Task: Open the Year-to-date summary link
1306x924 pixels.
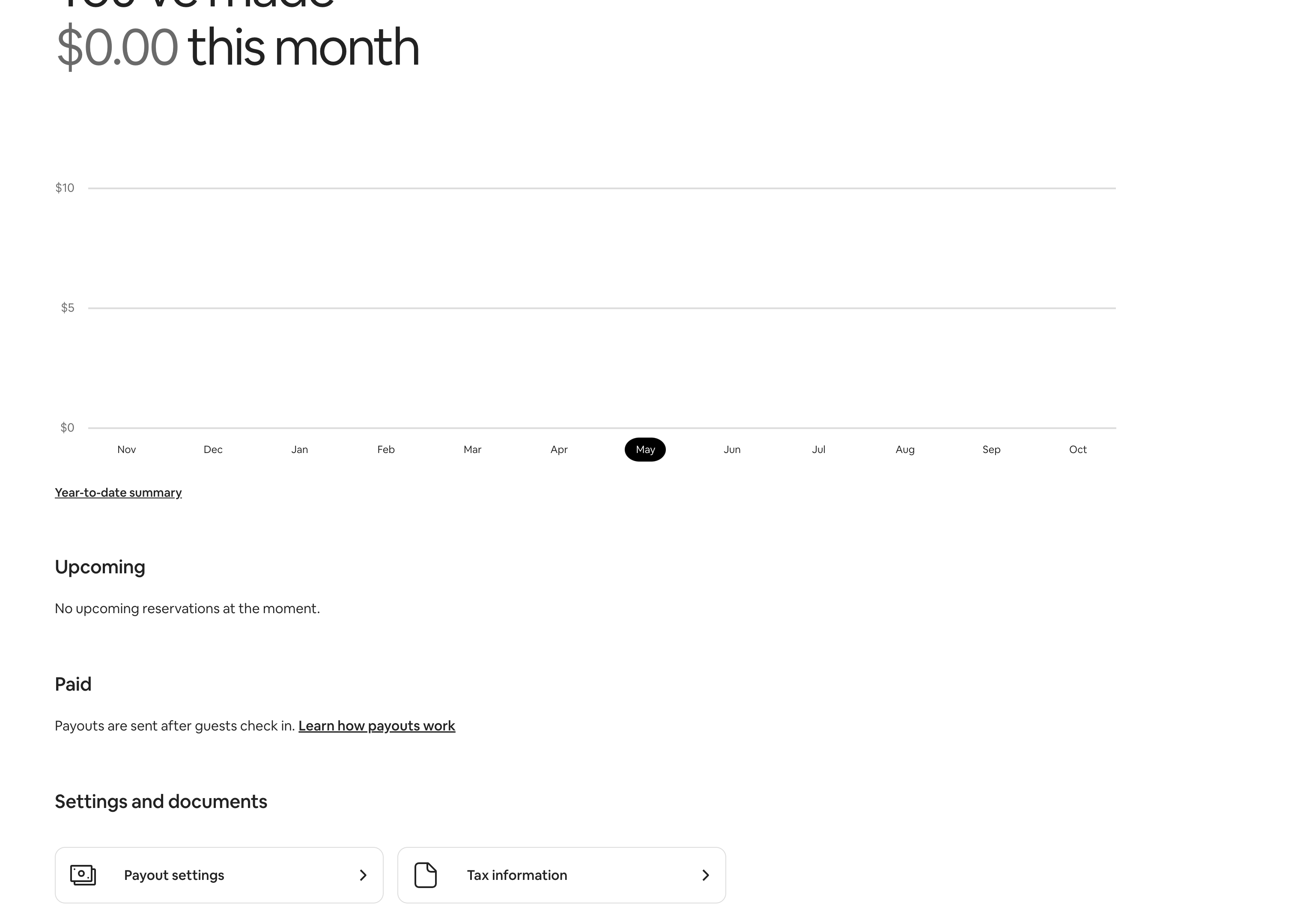Action: 118,493
